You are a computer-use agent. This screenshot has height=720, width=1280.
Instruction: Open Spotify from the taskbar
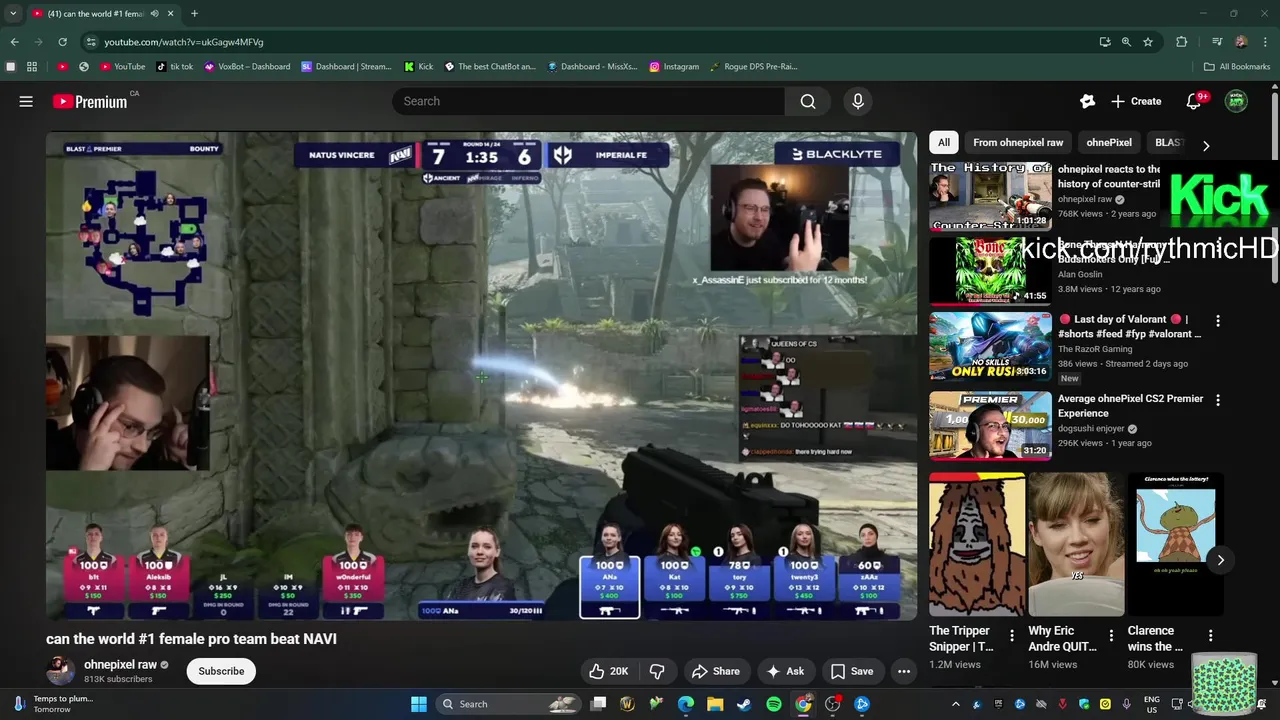coord(774,704)
